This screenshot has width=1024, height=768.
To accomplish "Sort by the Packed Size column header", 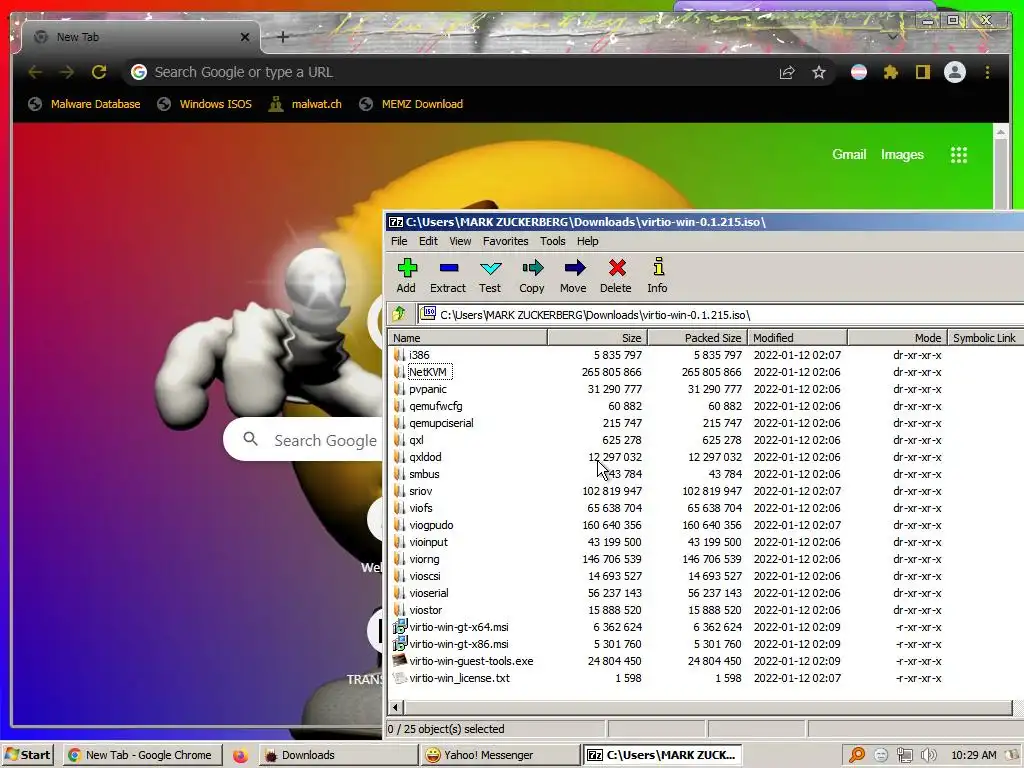I will 697,338.
